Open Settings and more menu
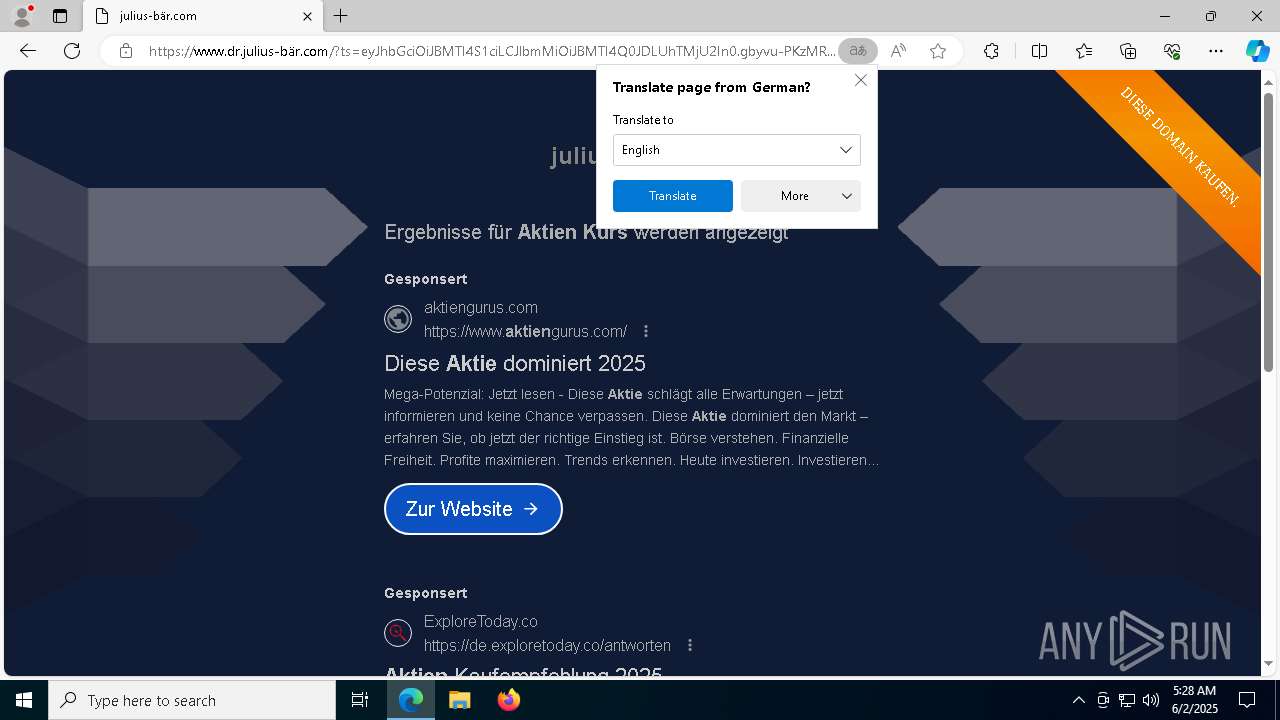Viewport: 1280px width, 720px height. point(1216,51)
